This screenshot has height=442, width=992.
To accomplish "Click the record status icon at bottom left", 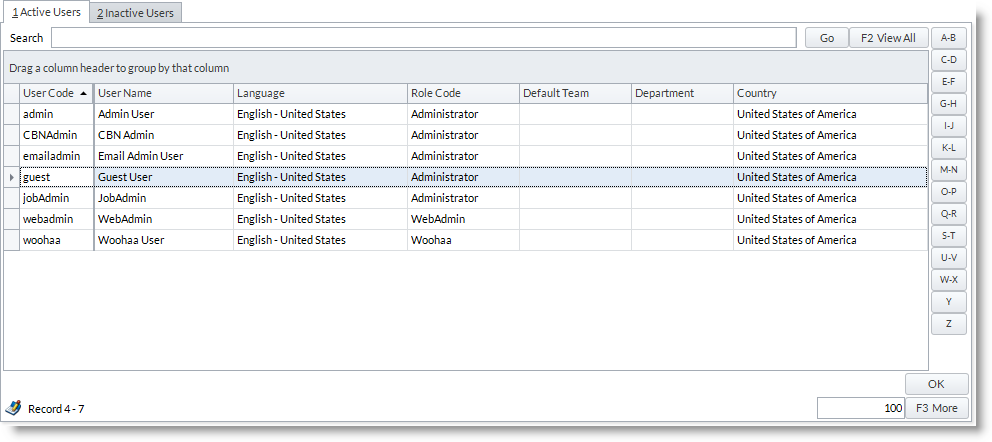I will pos(13,408).
